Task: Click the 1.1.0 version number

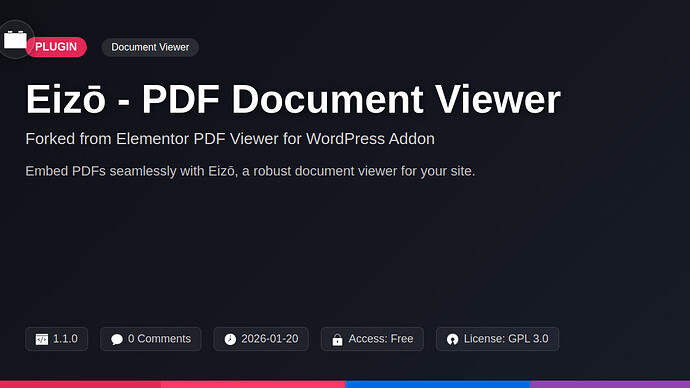Action: [65, 339]
